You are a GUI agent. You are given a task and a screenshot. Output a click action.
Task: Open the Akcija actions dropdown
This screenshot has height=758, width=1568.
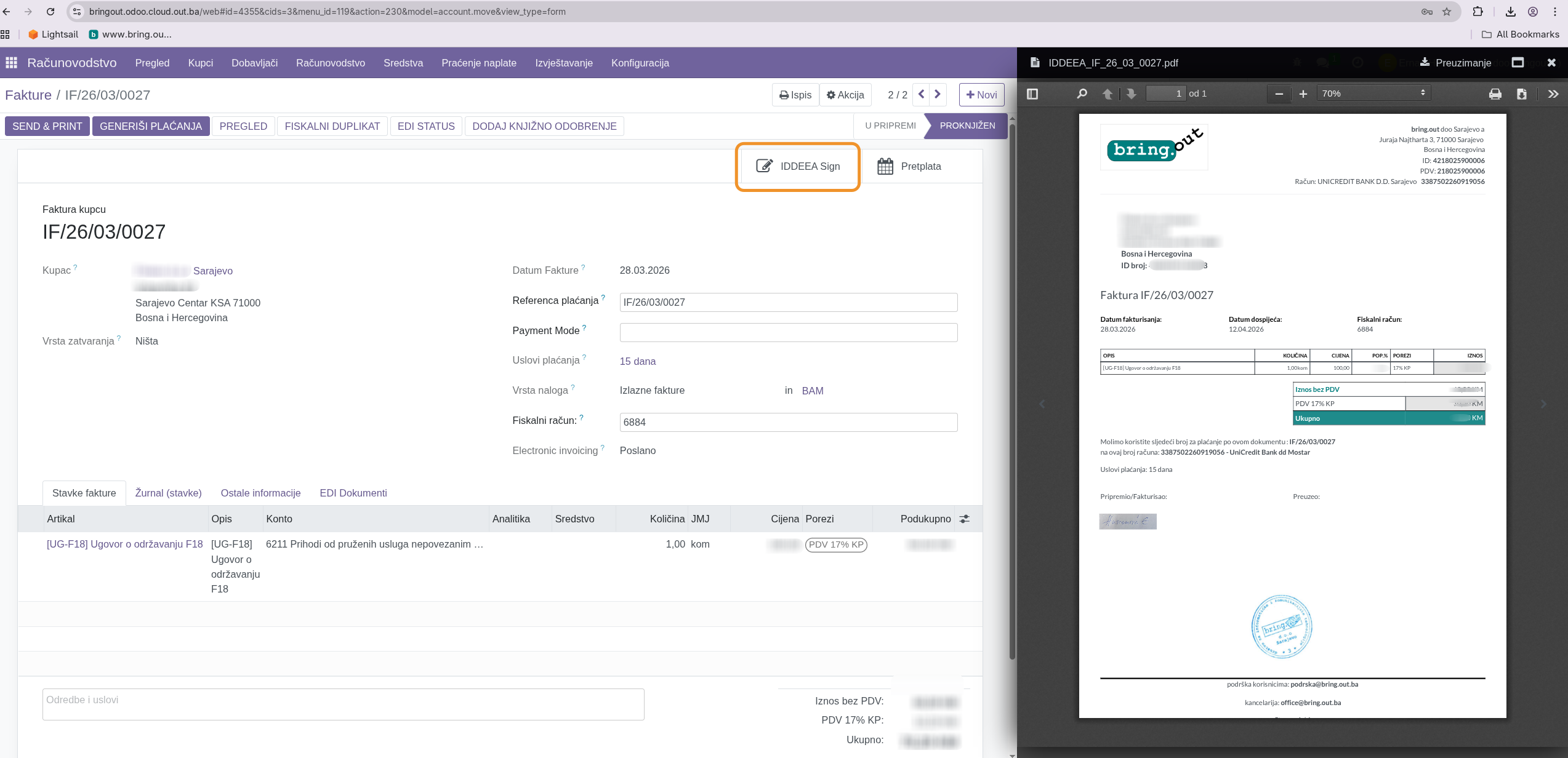[x=845, y=95]
